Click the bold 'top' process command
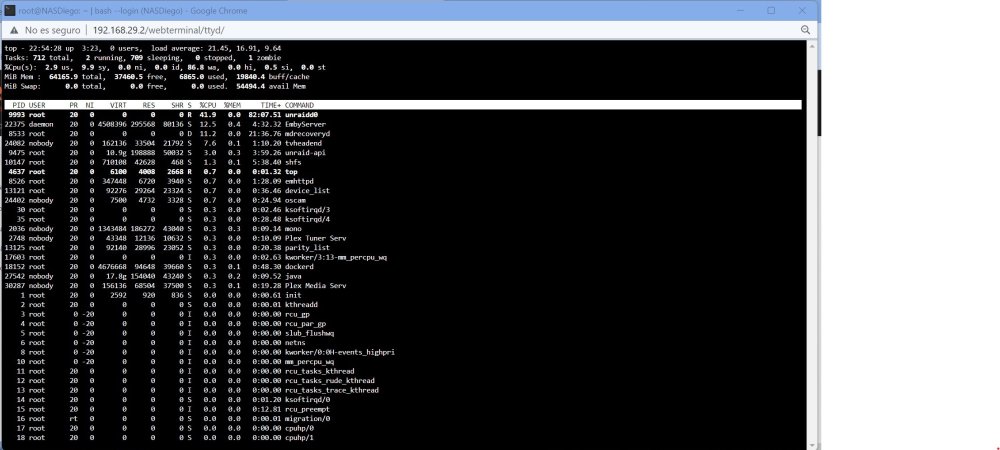1000x450 pixels. click(x=291, y=172)
